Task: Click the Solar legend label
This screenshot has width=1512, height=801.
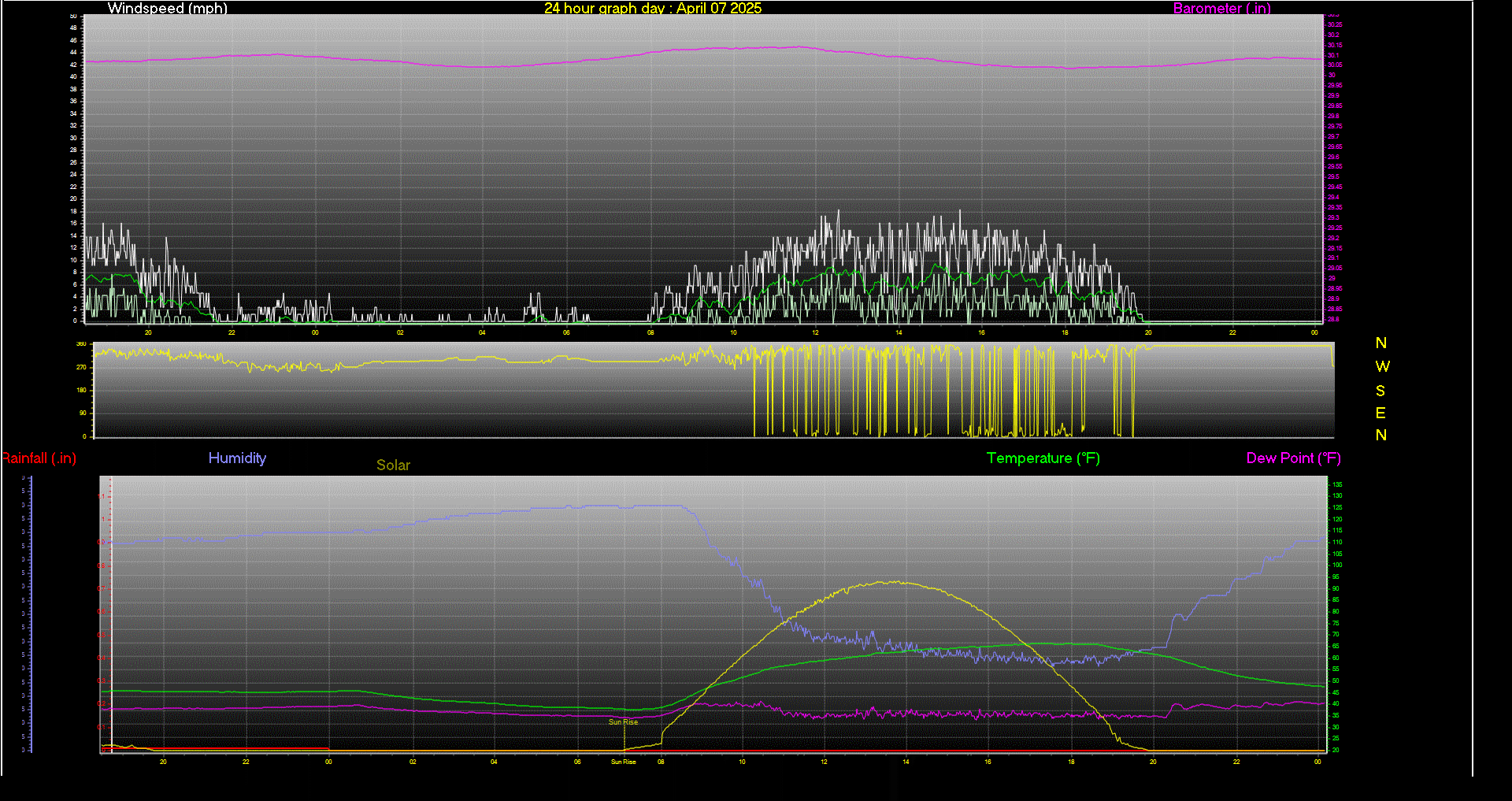Action: [x=393, y=465]
